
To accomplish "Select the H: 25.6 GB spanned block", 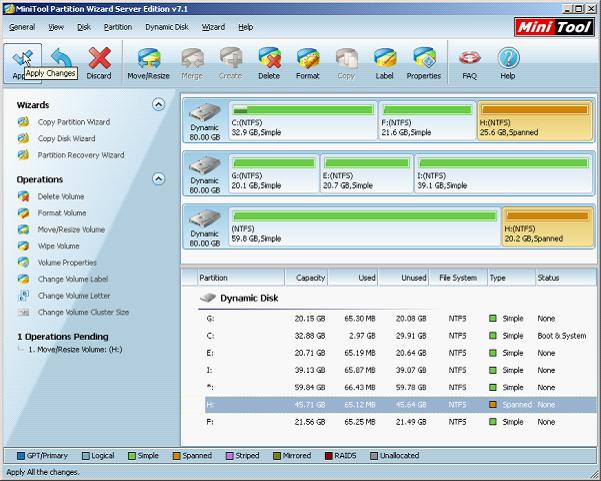I will tap(535, 120).
